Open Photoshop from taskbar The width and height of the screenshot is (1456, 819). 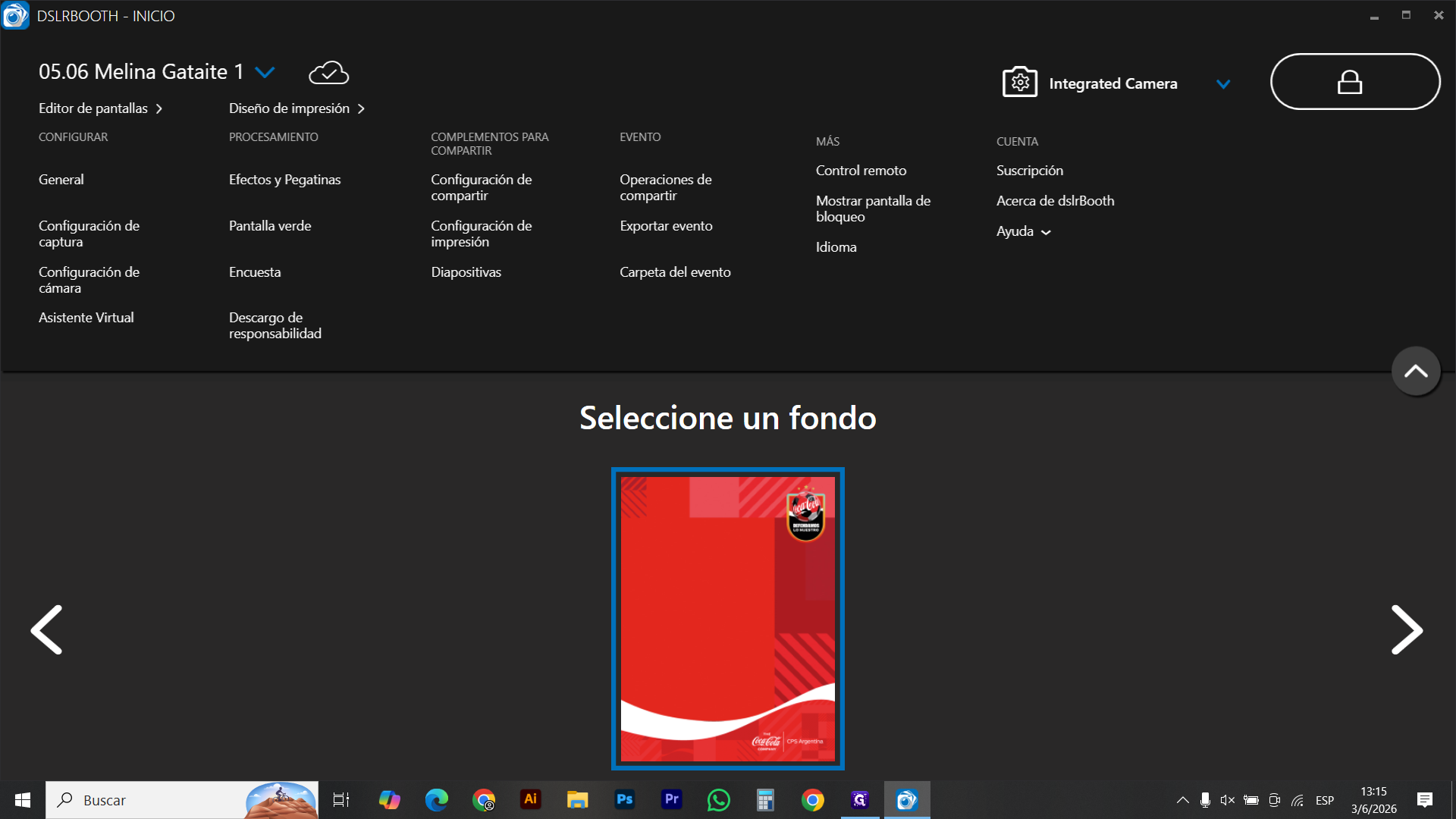pyautogui.click(x=624, y=799)
